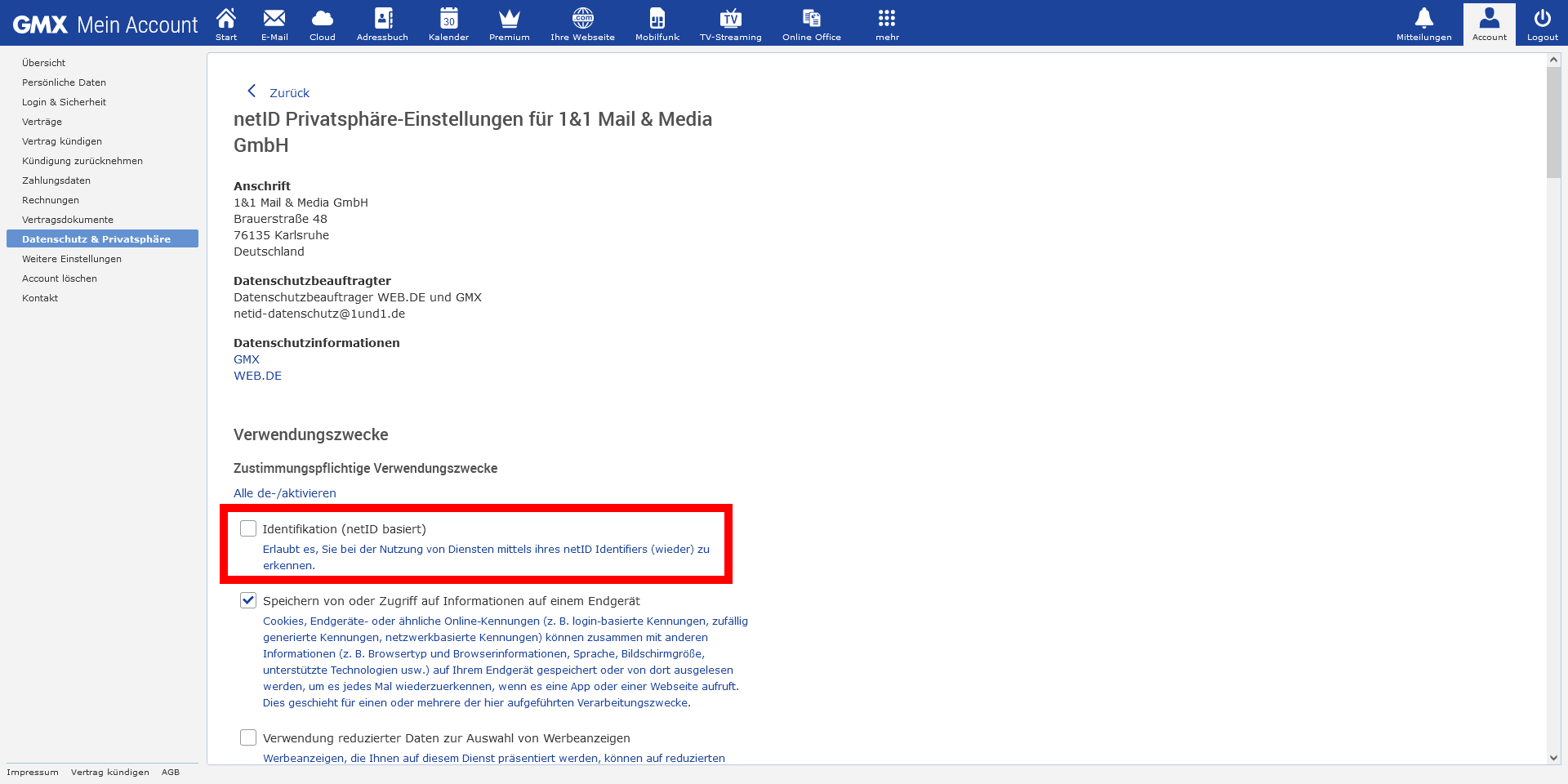
Task: Open the Cloud storage
Action: (x=322, y=24)
